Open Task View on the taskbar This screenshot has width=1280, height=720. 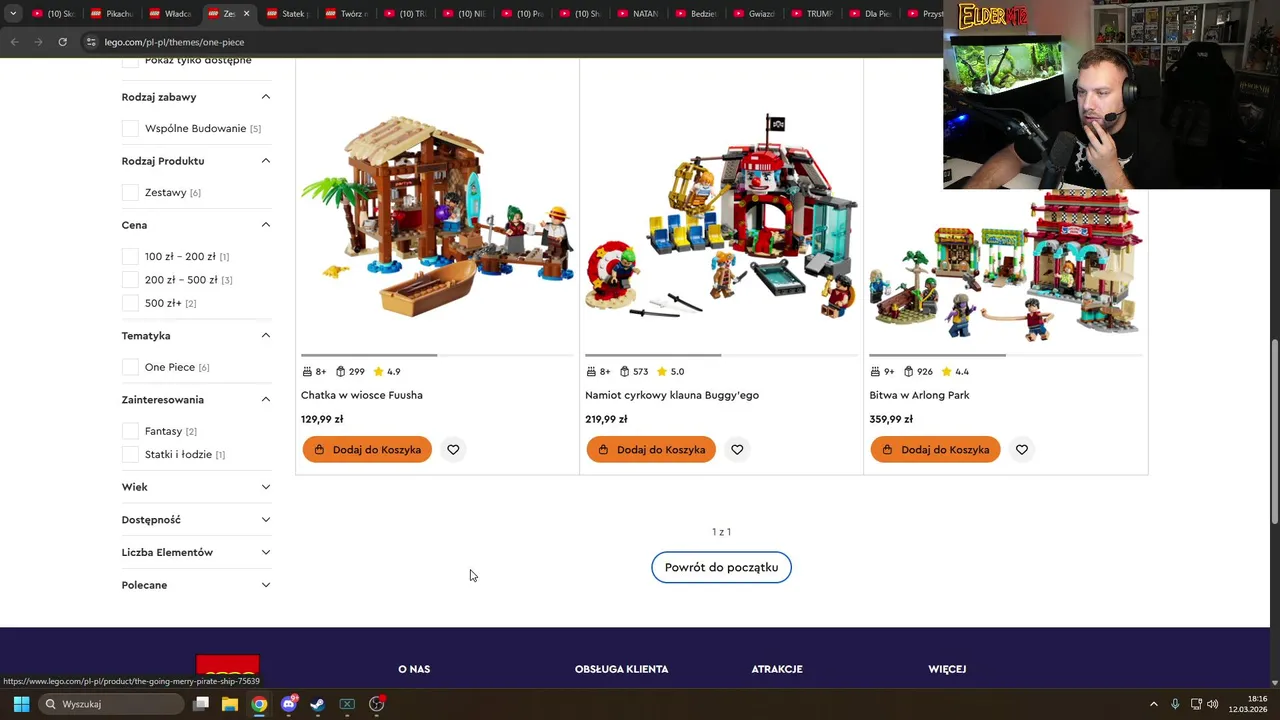(201, 704)
